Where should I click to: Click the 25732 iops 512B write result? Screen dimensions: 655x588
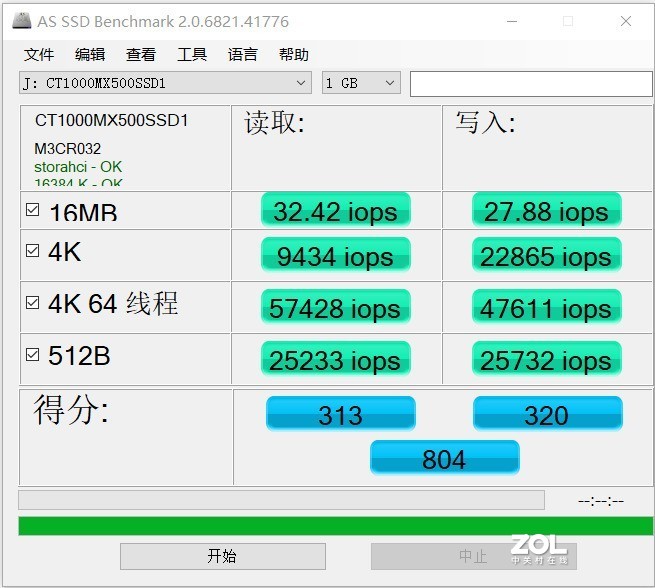pos(547,359)
